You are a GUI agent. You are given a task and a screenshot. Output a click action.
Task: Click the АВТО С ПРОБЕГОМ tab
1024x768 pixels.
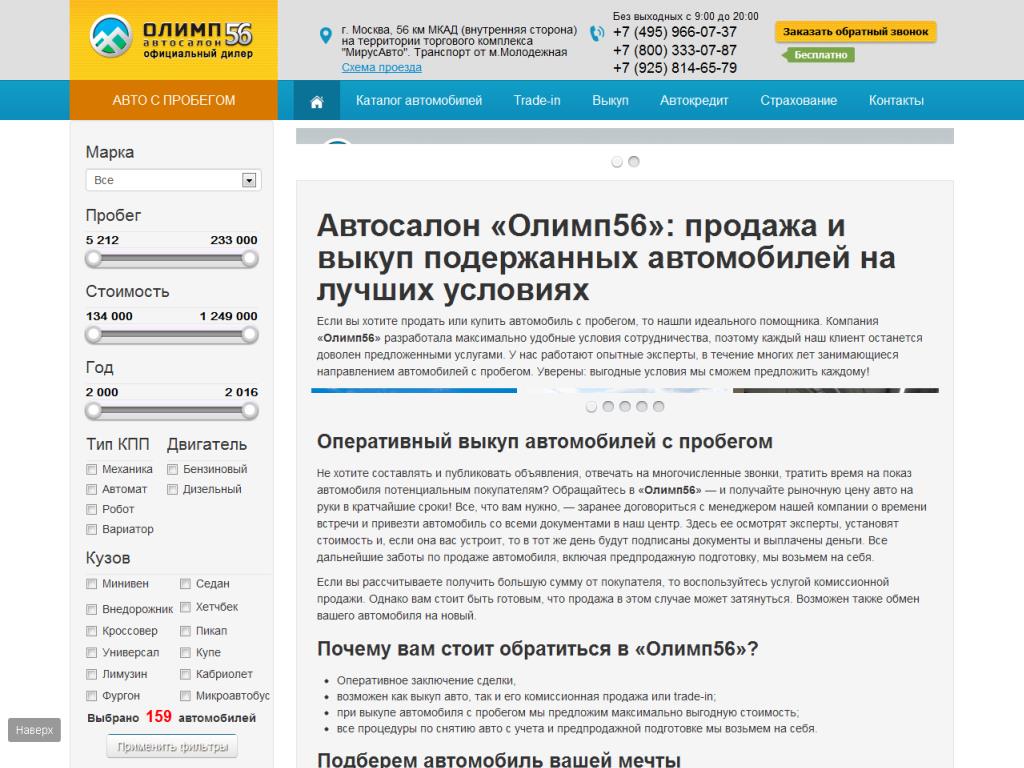click(174, 101)
